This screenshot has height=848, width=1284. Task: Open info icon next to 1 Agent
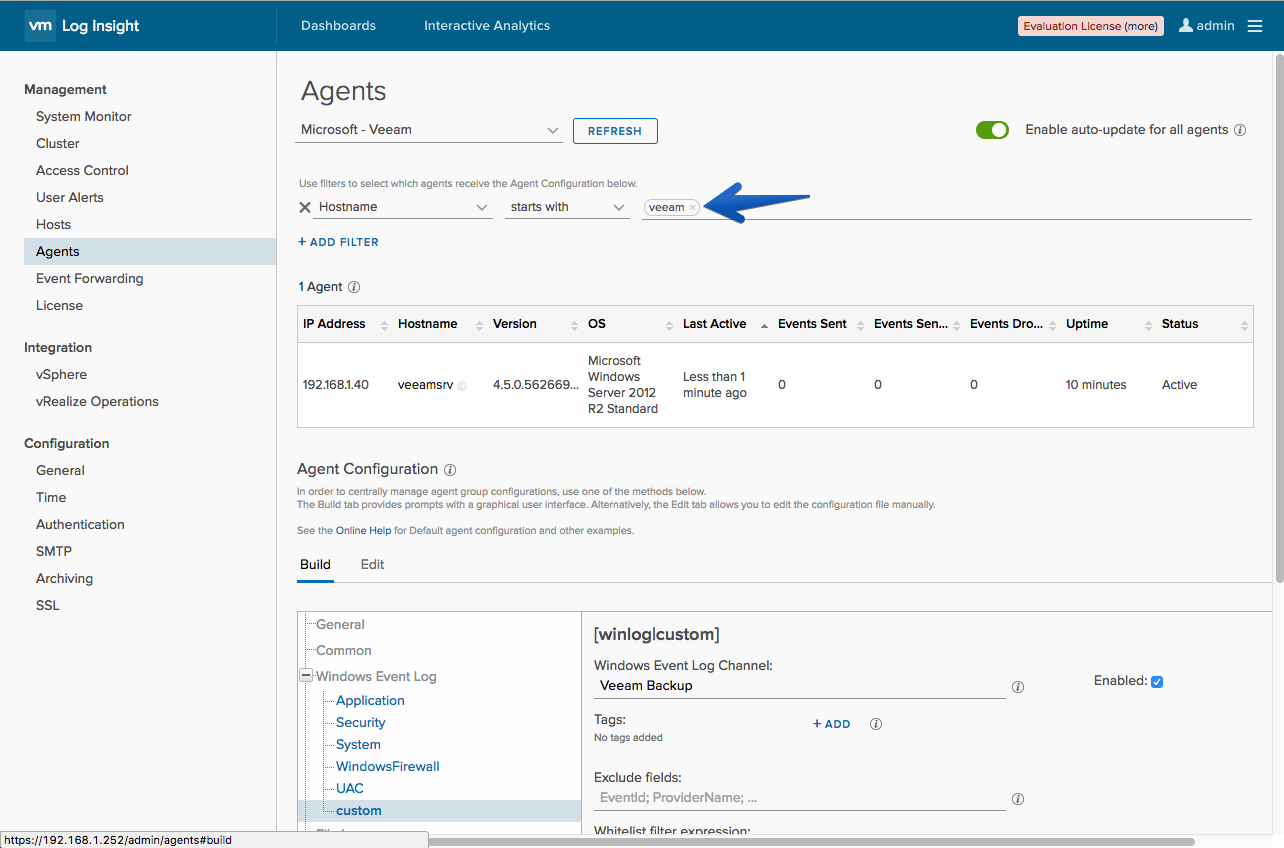pyautogui.click(x=354, y=287)
